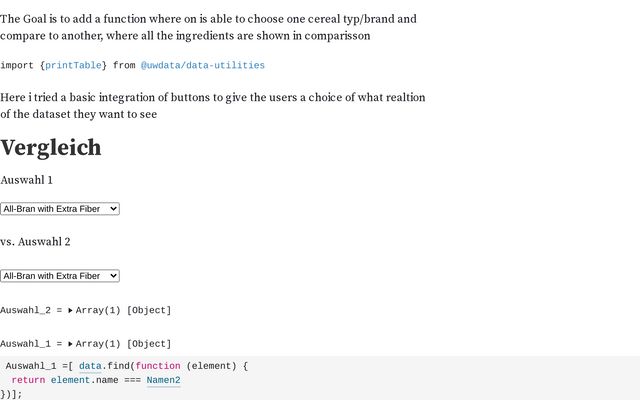Expand the Auswahl_2 array triangle
Image resolution: width=640 pixels, height=400 pixels.
click(x=70, y=311)
